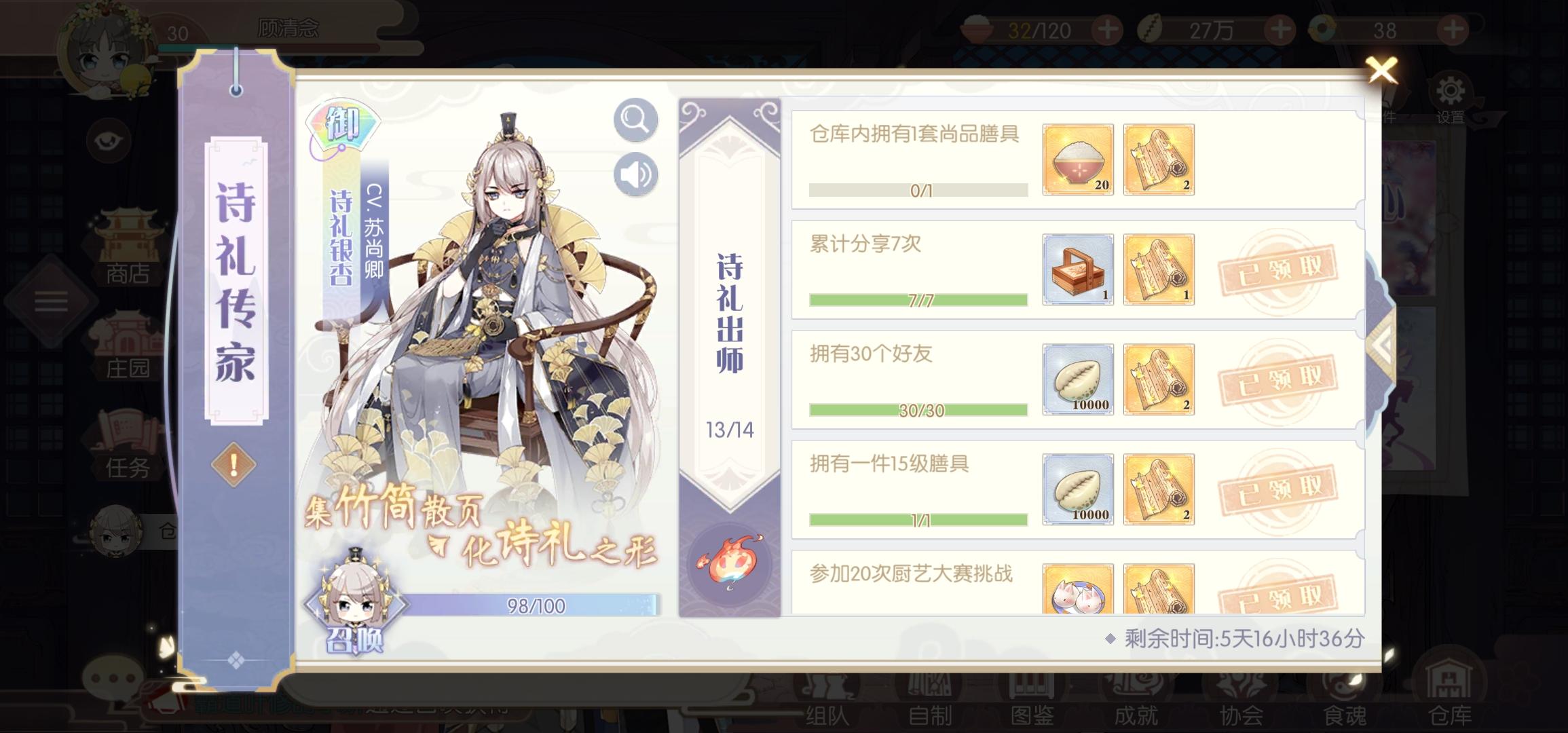Tap the 98/100 summon progress bar
This screenshot has width=1568, height=733.
pos(533,605)
